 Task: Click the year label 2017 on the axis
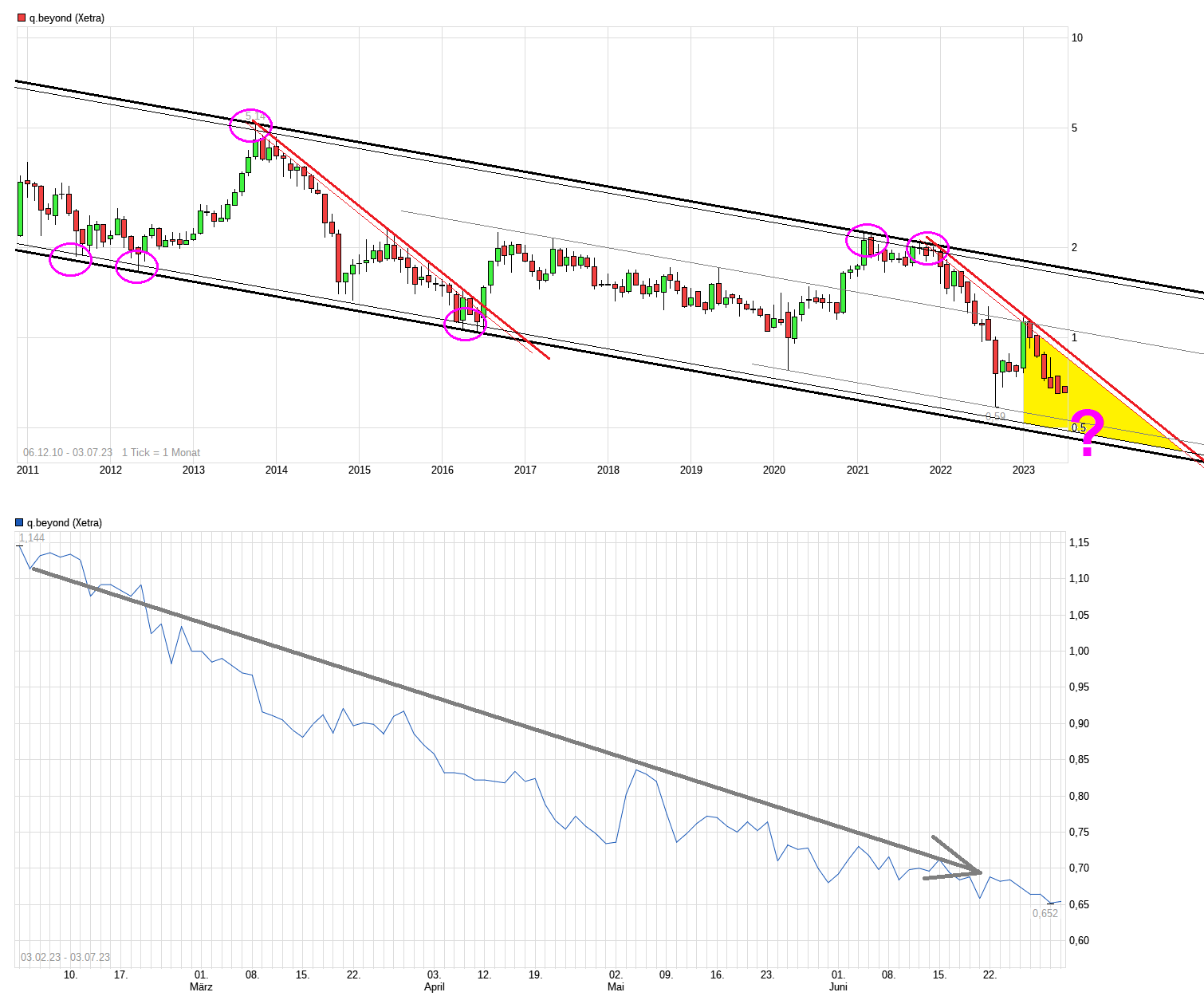click(525, 470)
